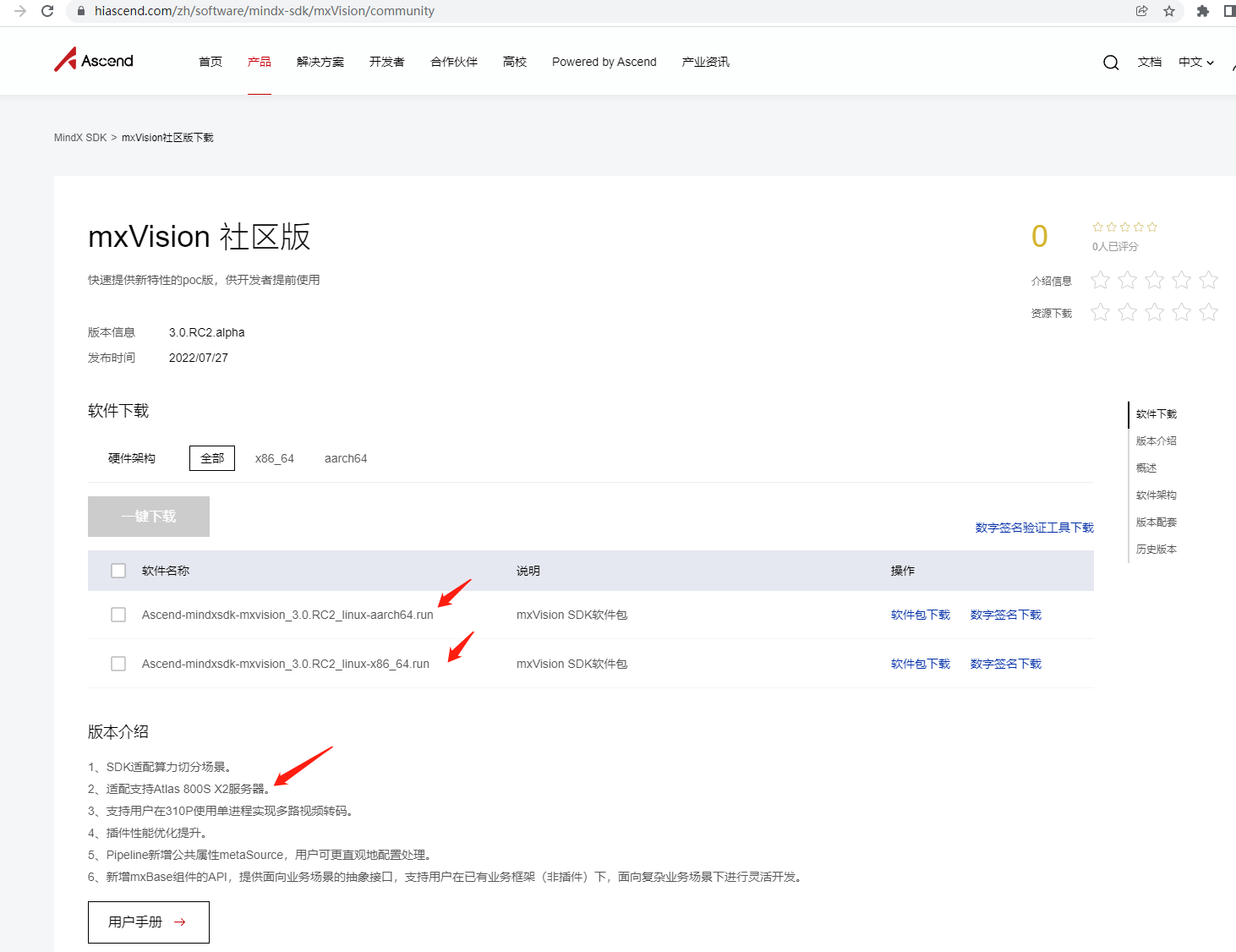Click the browser address bar URL

pyautogui.click(x=265, y=11)
